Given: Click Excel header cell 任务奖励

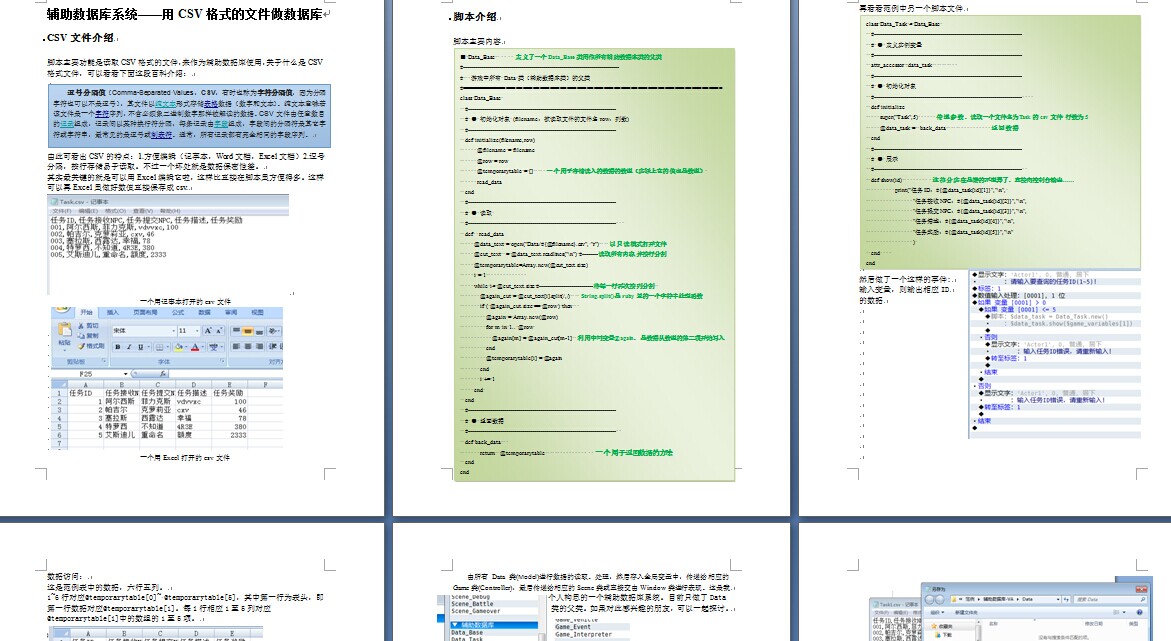Looking at the screenshot, I should click(x=228, y=392).
